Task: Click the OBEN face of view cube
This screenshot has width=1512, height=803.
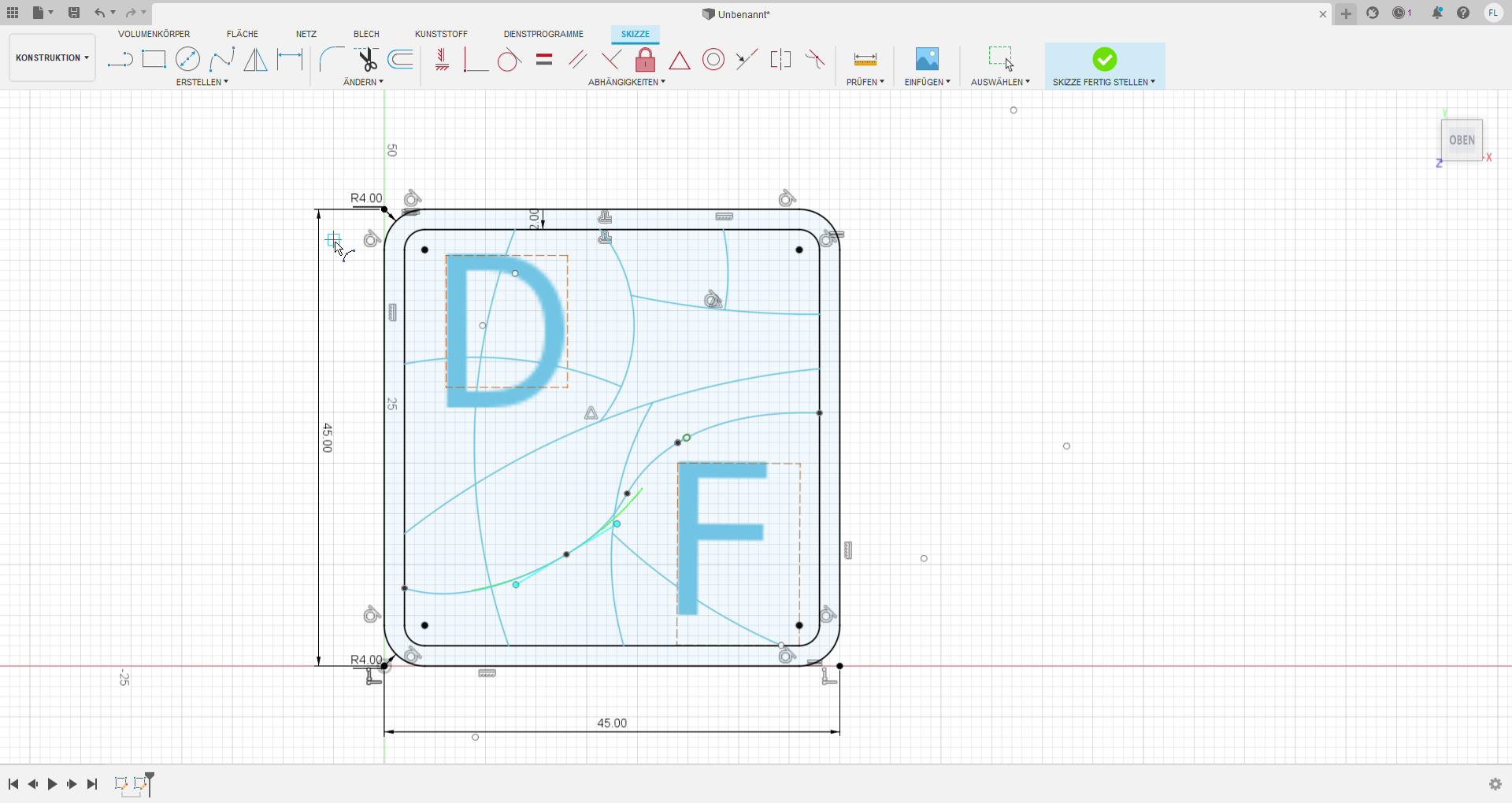Action: pyautogui.click(x=1462, y=140)
